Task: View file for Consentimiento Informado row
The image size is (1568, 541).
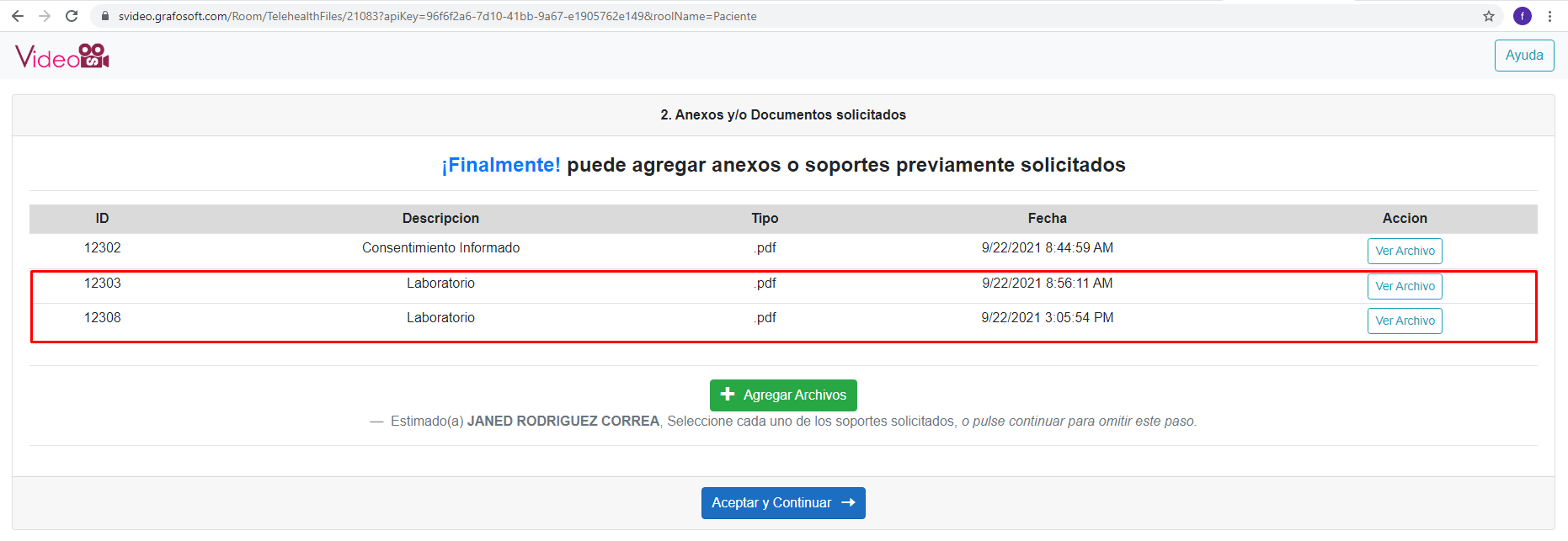Action: click(1404, 251)
